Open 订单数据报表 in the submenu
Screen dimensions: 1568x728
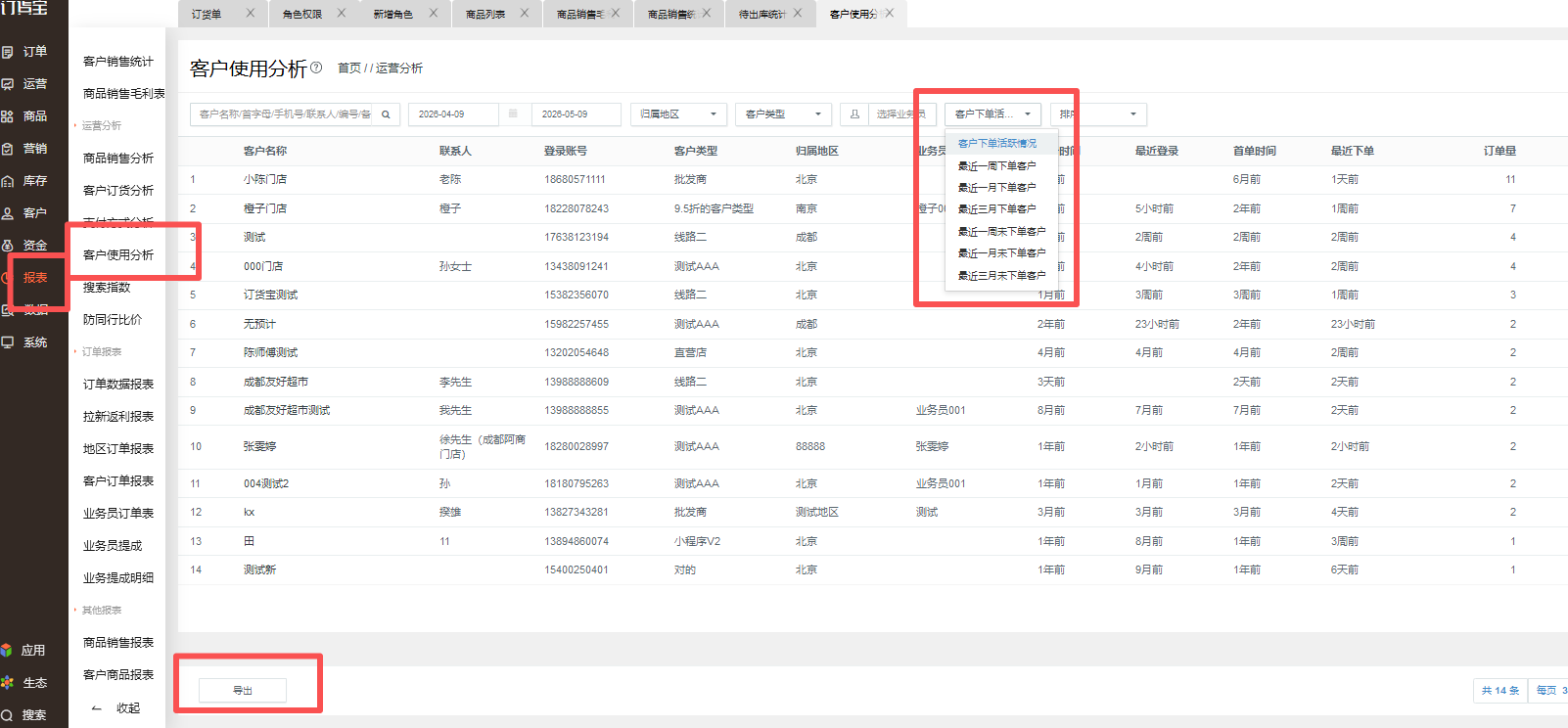(118, 385)
